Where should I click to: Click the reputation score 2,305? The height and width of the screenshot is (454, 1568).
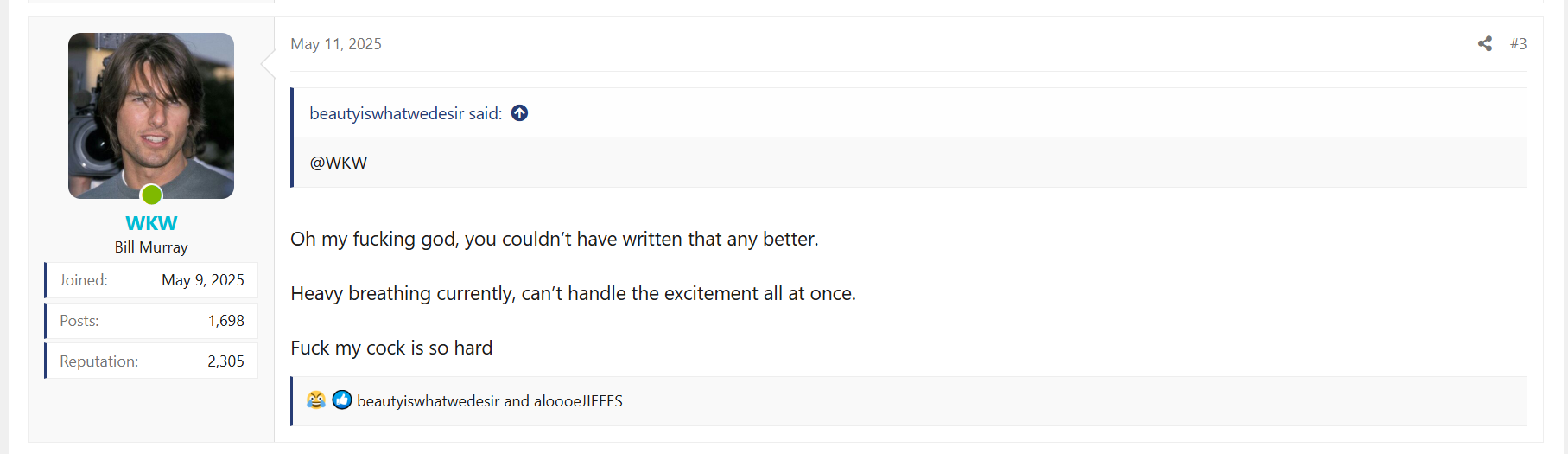[x=226, y=361]
